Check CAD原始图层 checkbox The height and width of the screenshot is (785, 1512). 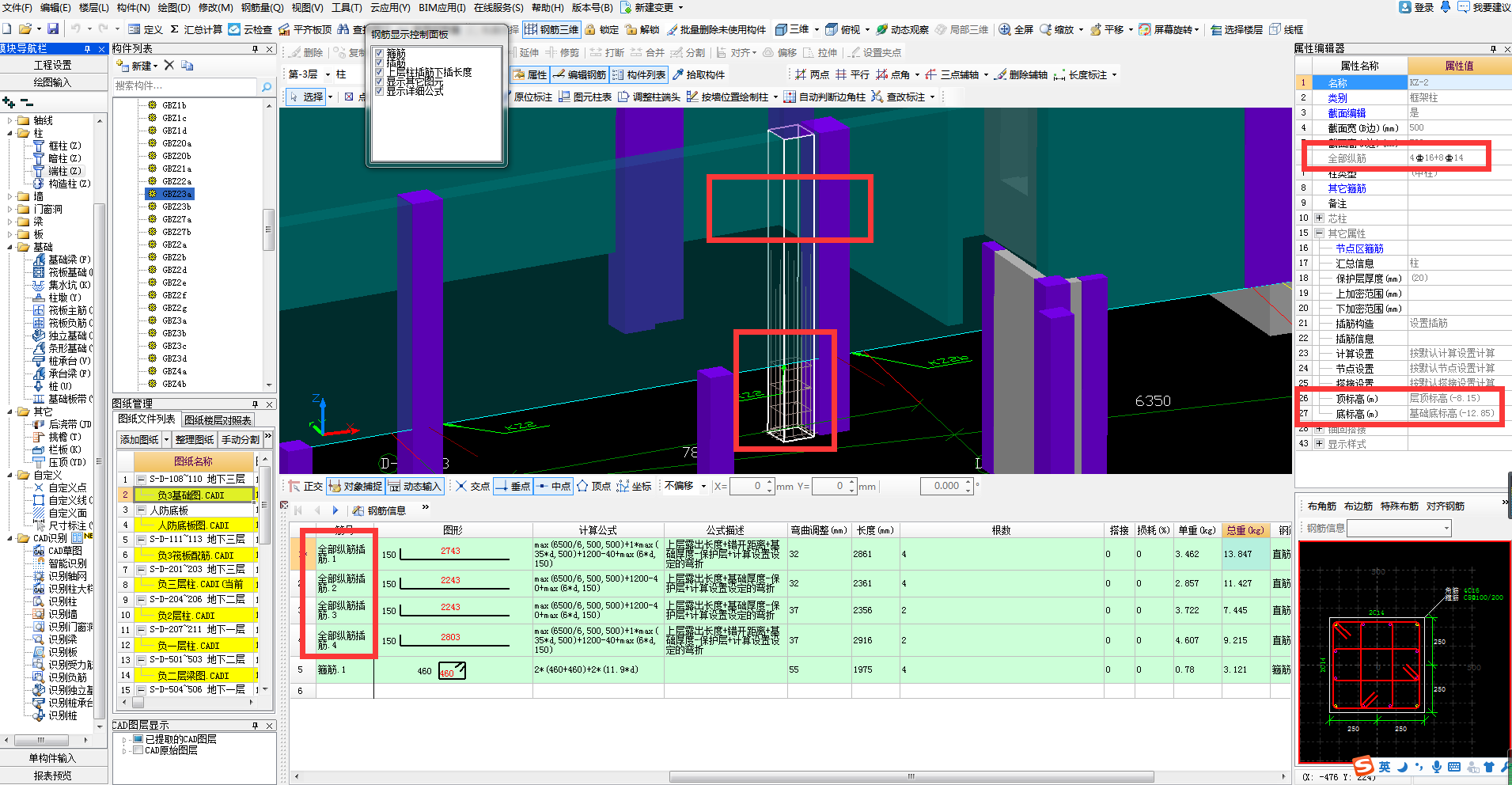(x=138, y=750)
